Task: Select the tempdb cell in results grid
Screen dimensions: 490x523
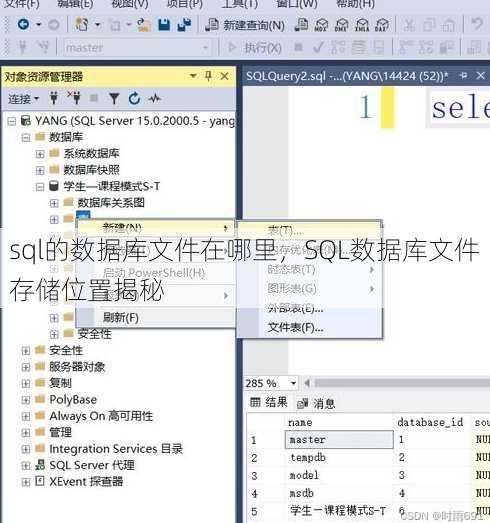Action: coord(339,458)
